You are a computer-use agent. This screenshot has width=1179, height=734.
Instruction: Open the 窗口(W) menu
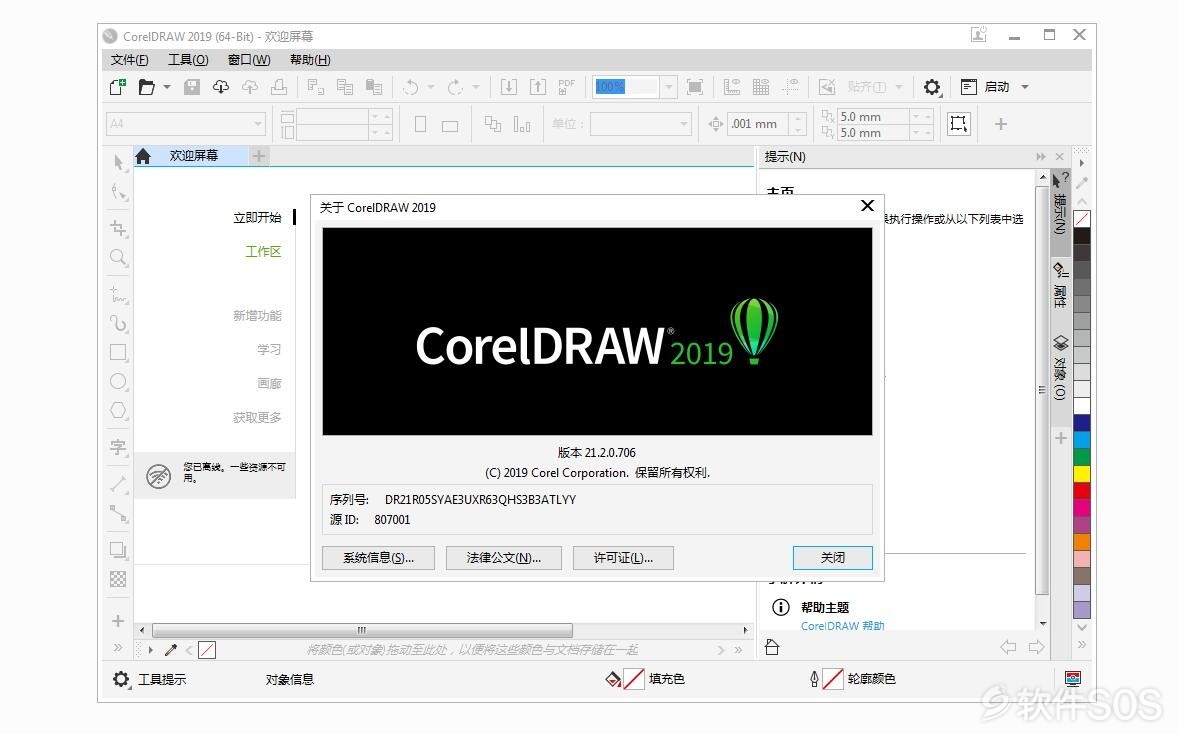pyautogui.click(x=249, y=59)
